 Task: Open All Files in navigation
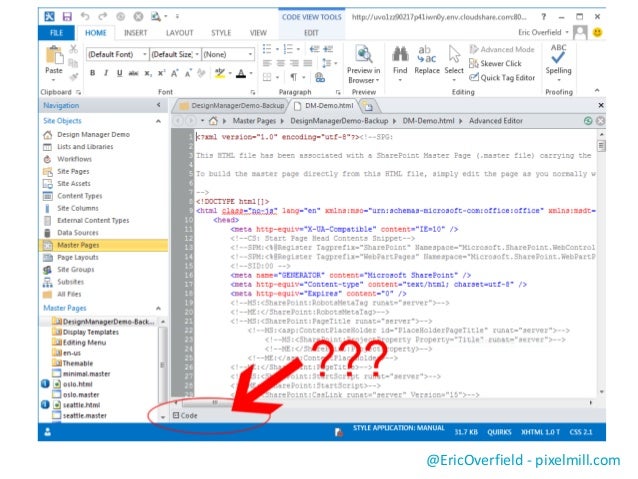tap(69, 294)
